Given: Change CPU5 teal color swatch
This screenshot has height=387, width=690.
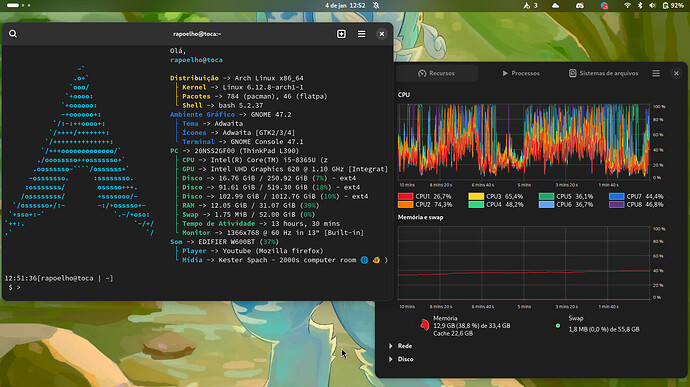Looking at the screenshot, I should pos(546,196).
